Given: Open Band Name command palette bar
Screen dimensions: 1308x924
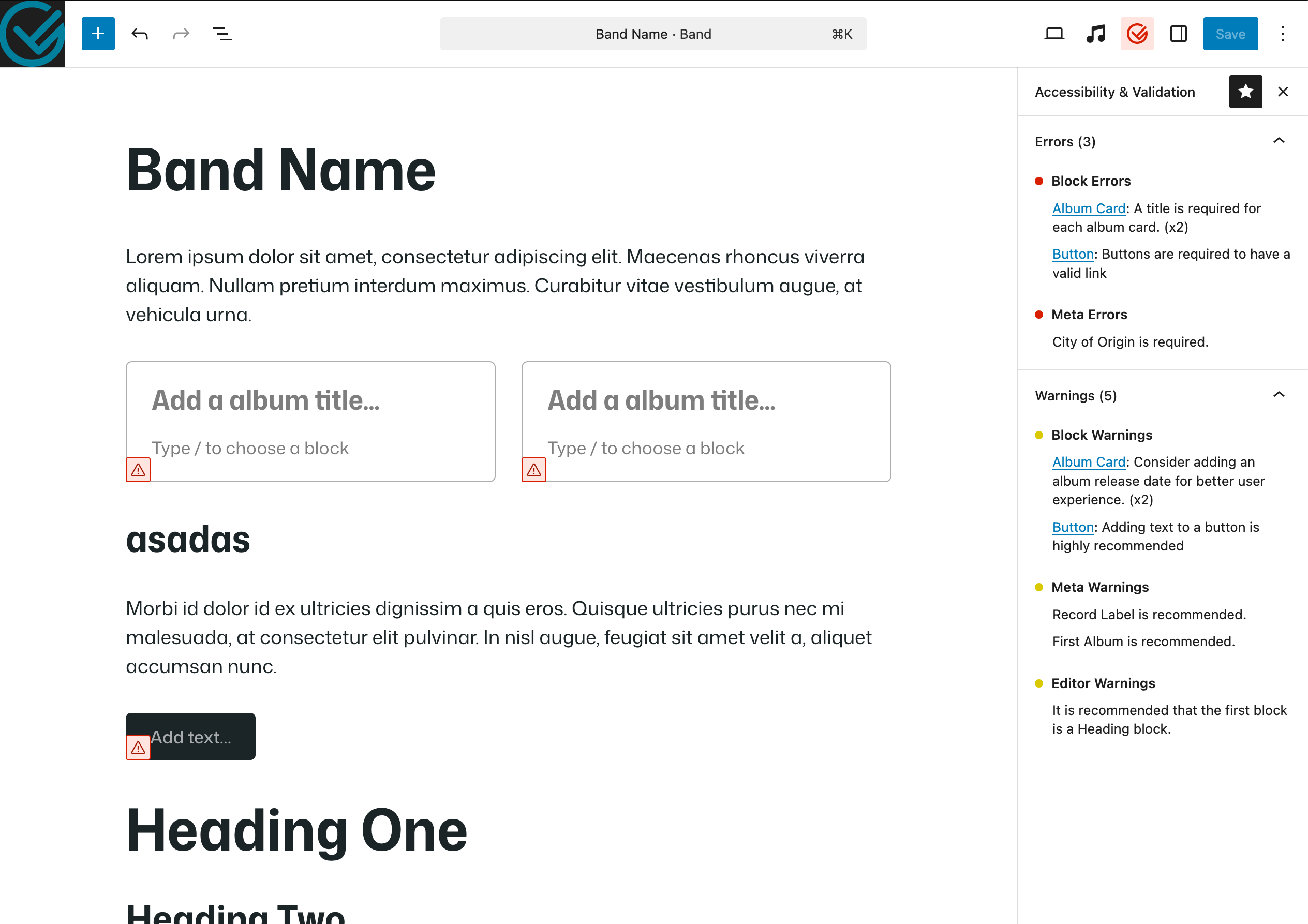Looking at the screenshot, I should click(653, 34).
